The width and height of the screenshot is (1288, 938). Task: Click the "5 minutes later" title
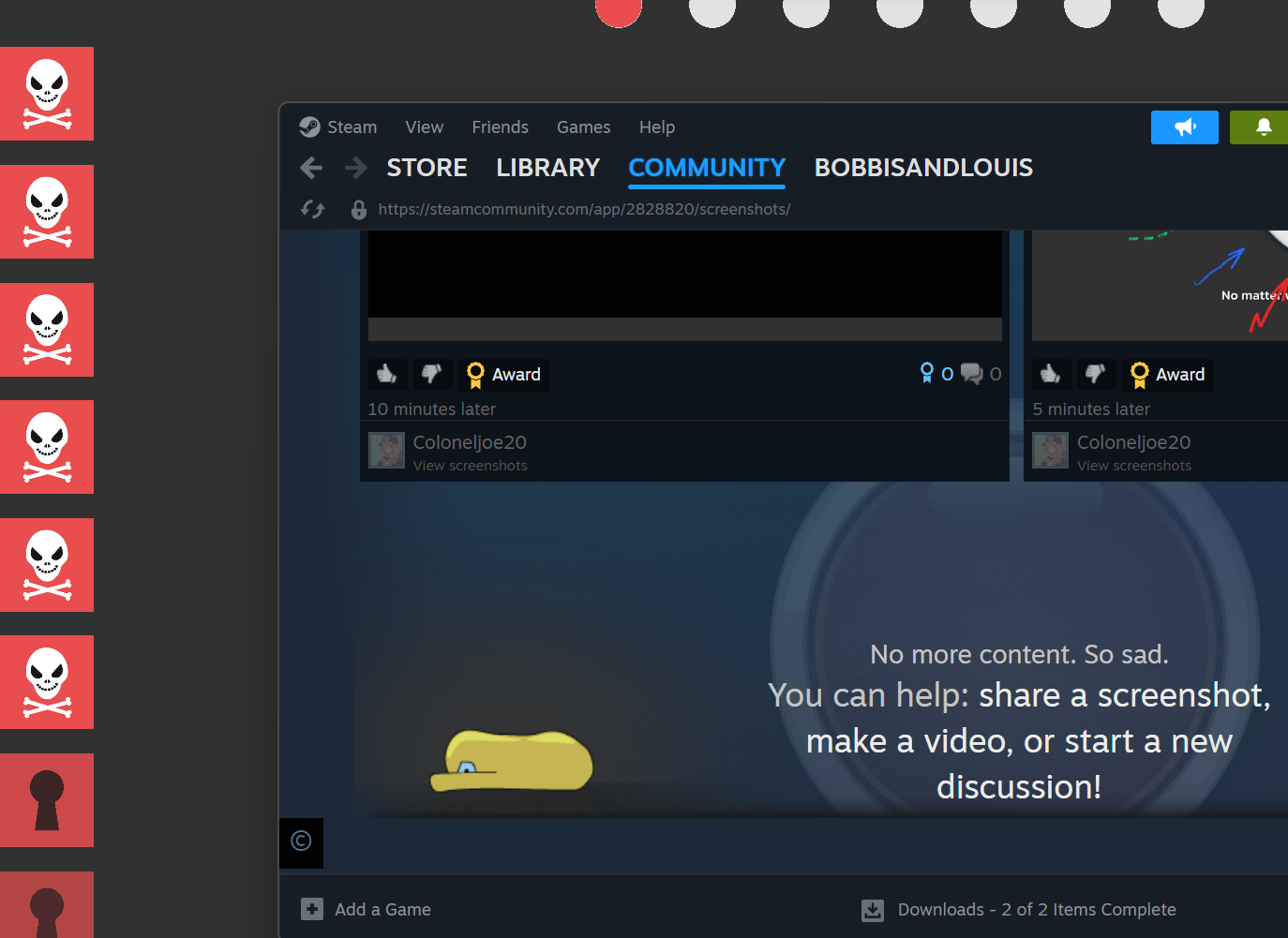pyautogui.click(x=1091, y=409)
